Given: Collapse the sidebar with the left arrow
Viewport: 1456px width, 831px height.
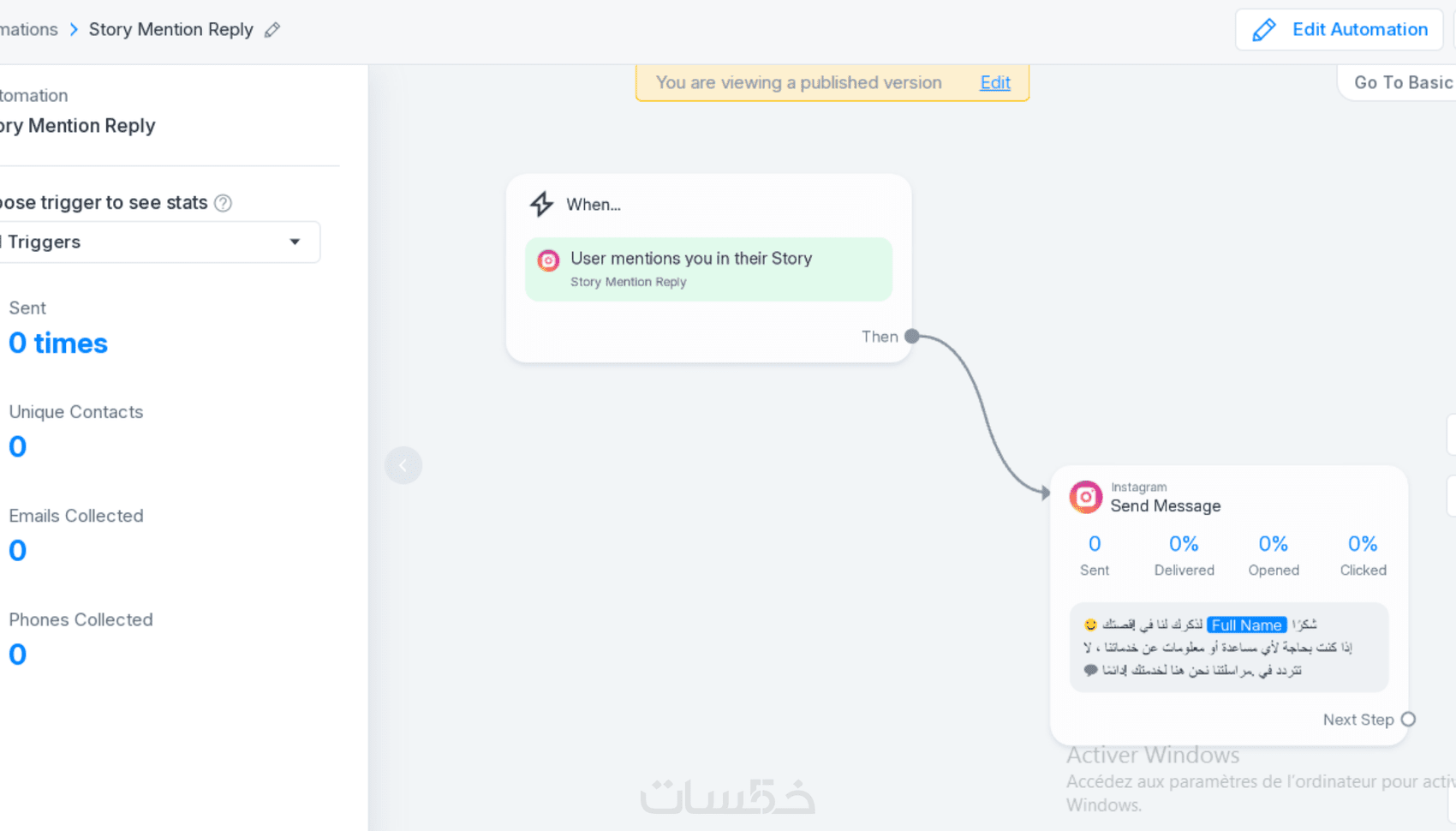Looking at the screenshot, I should (x=403, y=465).
